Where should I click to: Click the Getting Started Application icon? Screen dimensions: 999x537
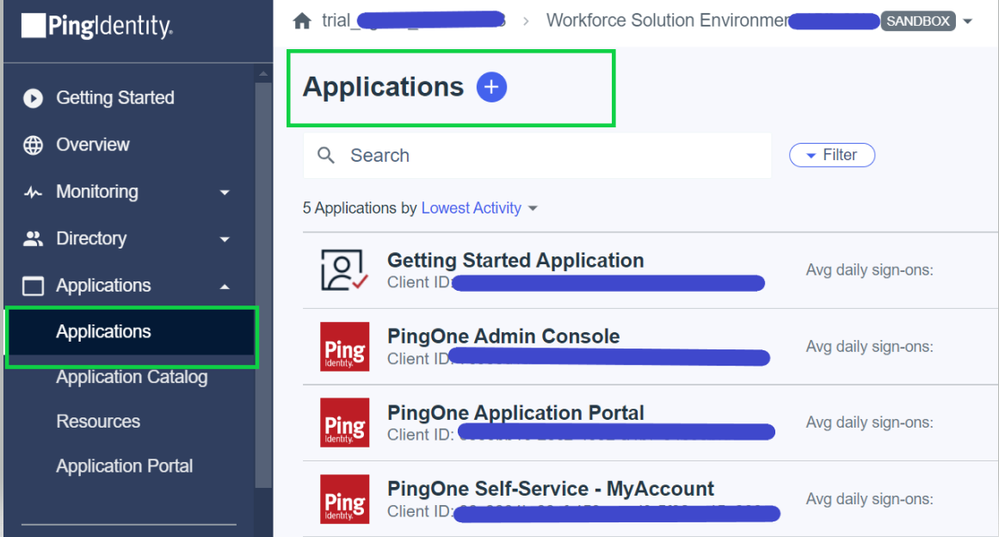coord(344,270)
